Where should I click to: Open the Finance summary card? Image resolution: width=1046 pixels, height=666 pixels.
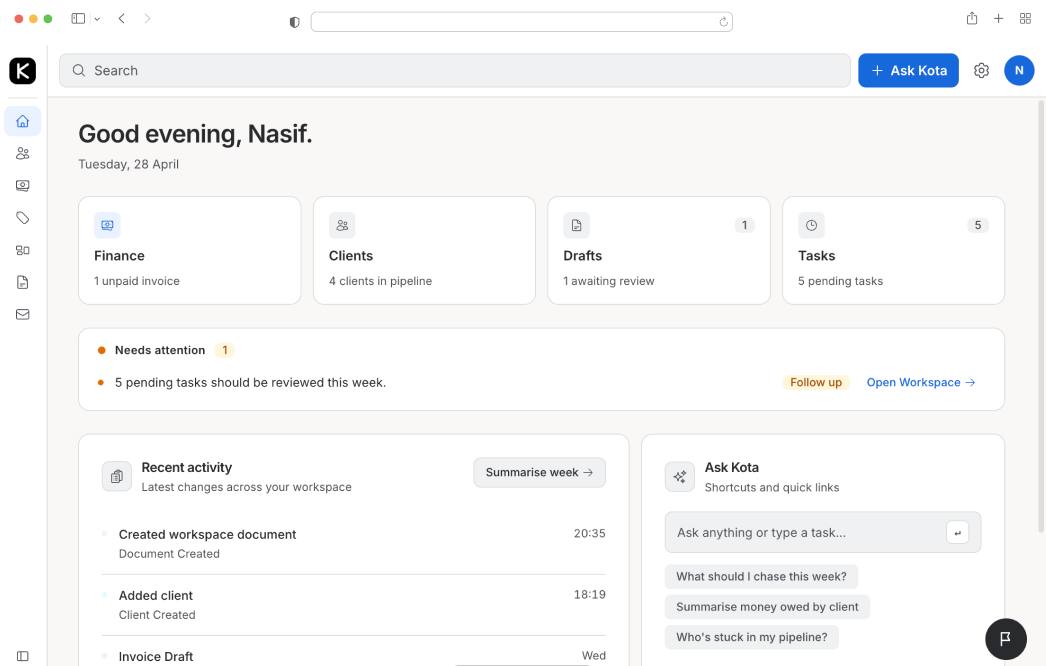pos(189,250)
